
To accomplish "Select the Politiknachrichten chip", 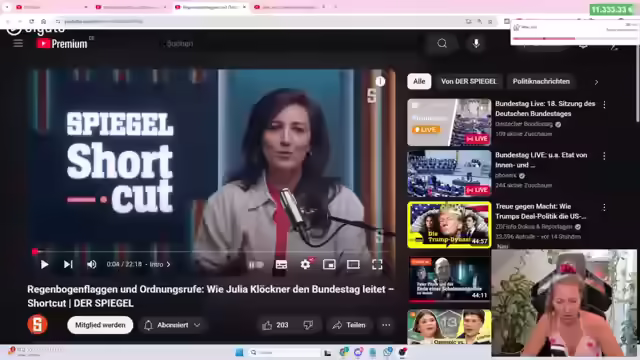I will point(541,82).
